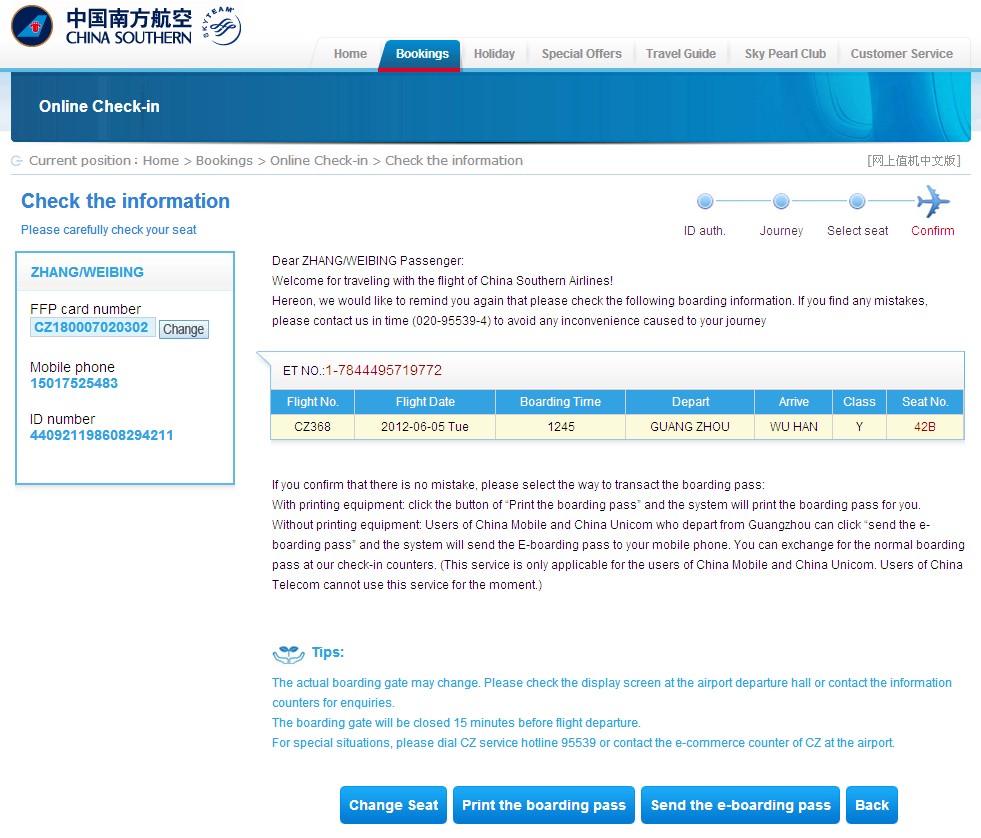Click the SkyTeam alliance logo

(221, 25)
